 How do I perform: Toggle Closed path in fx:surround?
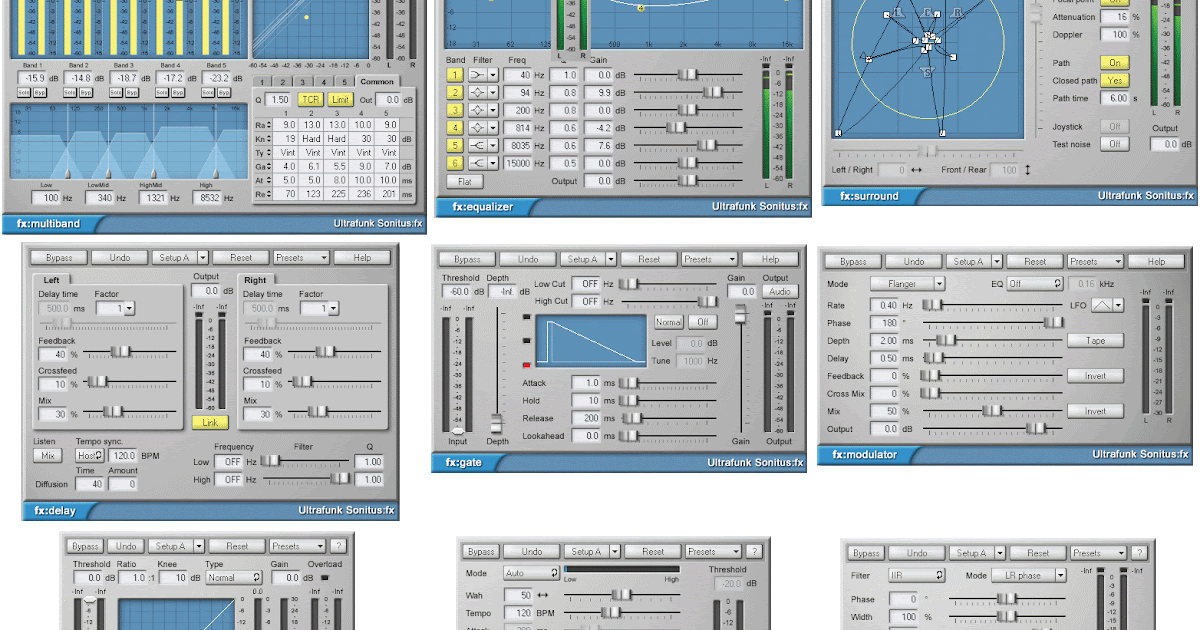pyautogui.click(x=1114, y=81)
